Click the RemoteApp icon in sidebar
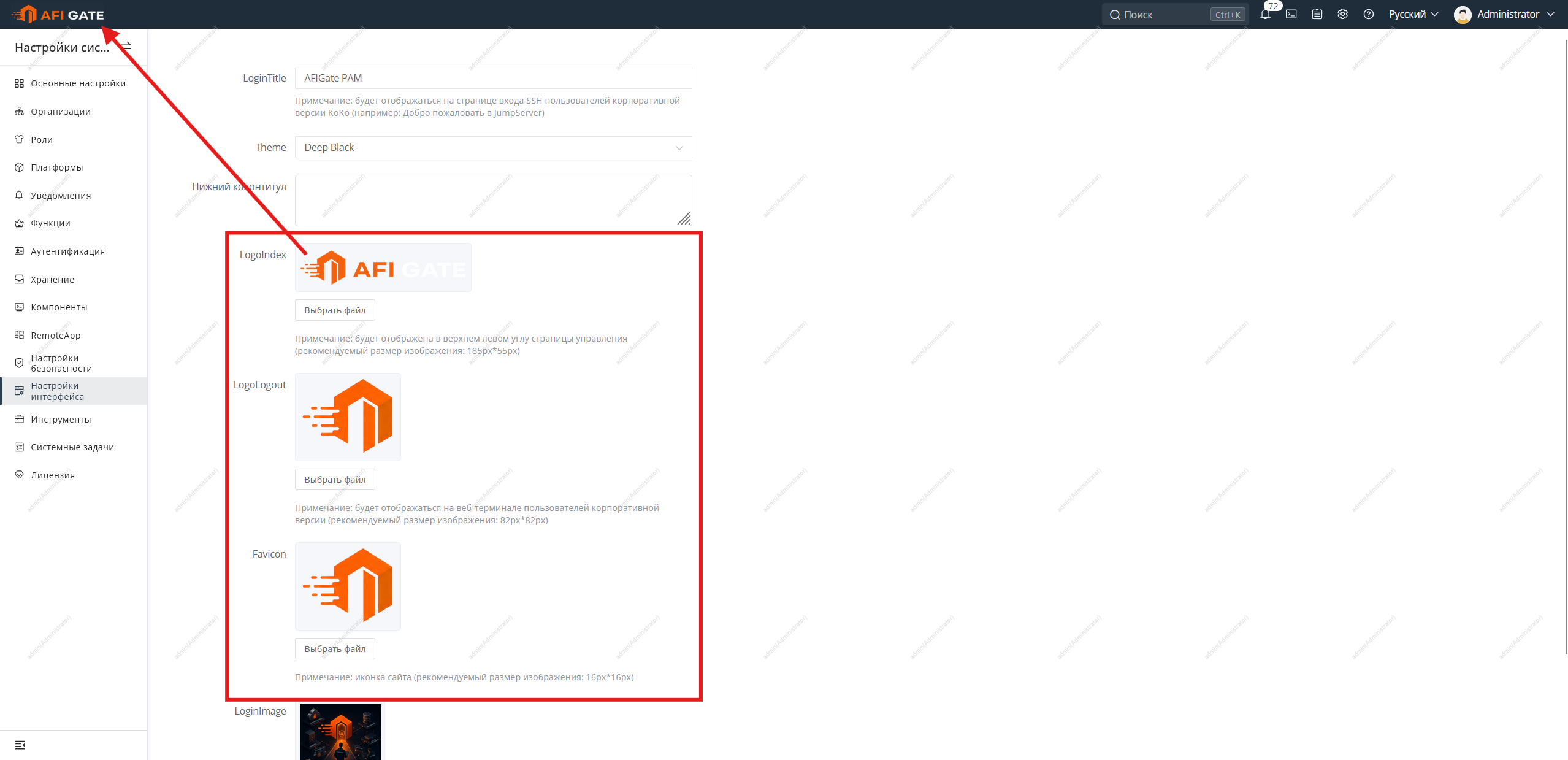 coord(19,335)
